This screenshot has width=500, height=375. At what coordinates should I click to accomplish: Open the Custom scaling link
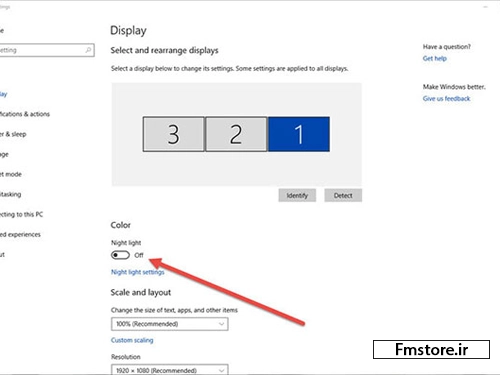pos(132,340)
